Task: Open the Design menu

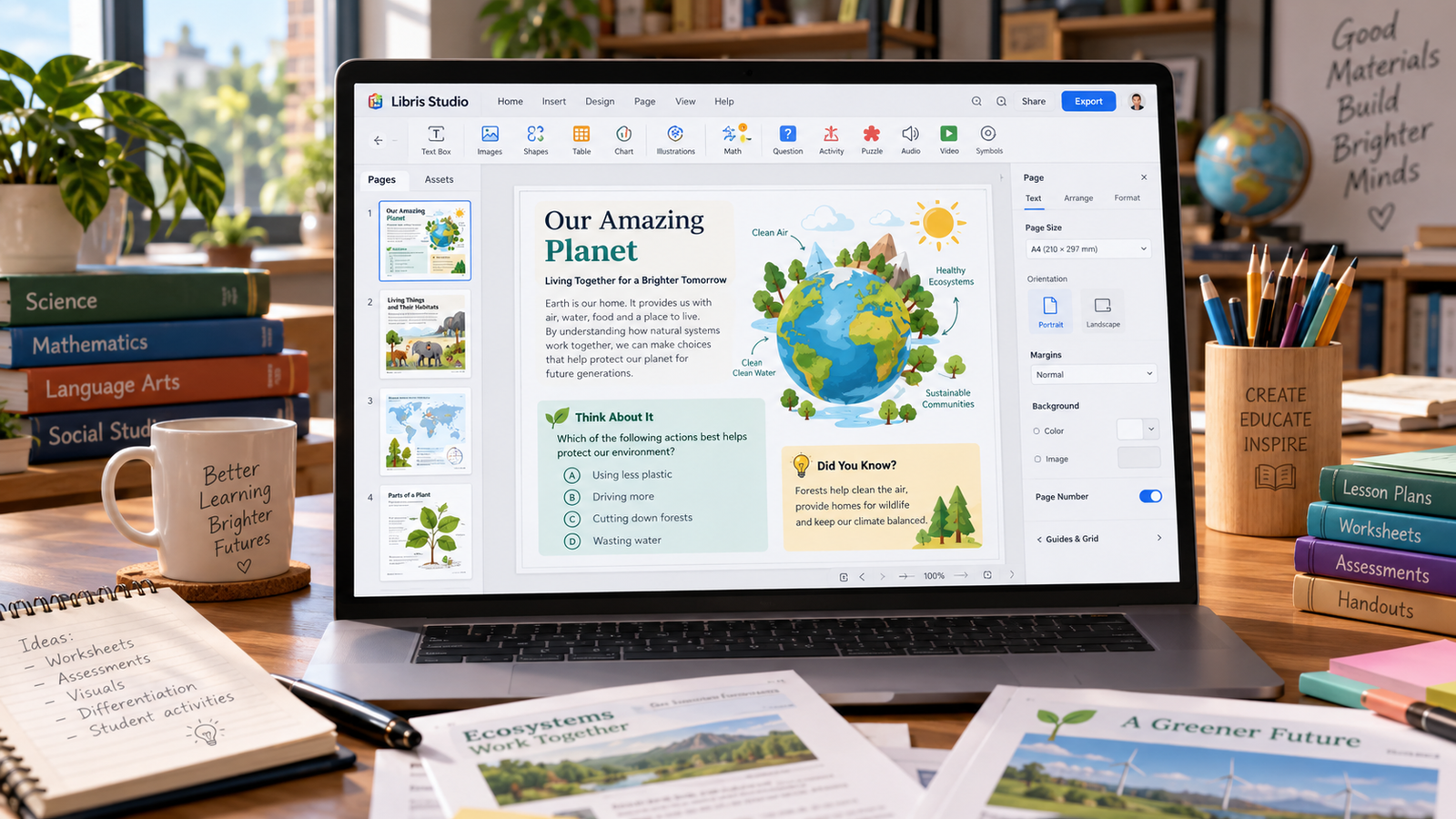Action: 600,101
